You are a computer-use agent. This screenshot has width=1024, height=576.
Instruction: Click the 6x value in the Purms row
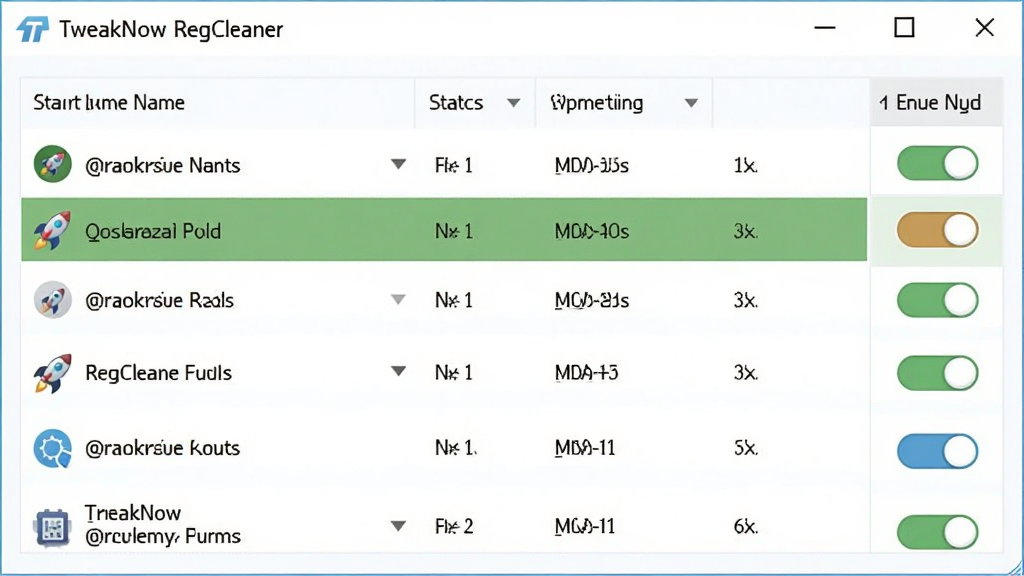click(x=745, y=526)
